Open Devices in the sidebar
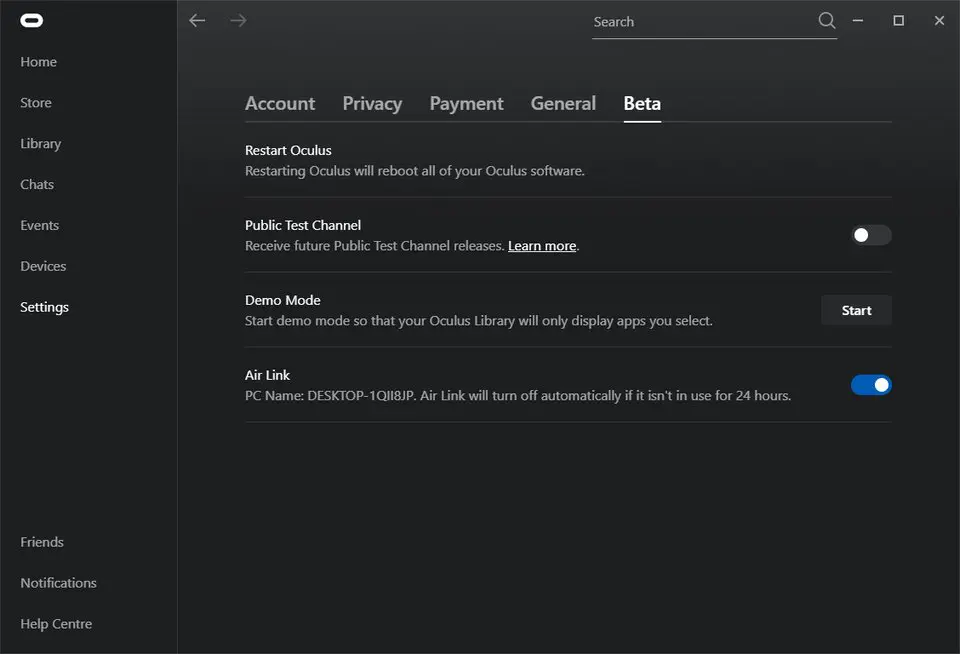Image resolution: width=960 pixels, height=654 pixels. [x=43, y=266]
